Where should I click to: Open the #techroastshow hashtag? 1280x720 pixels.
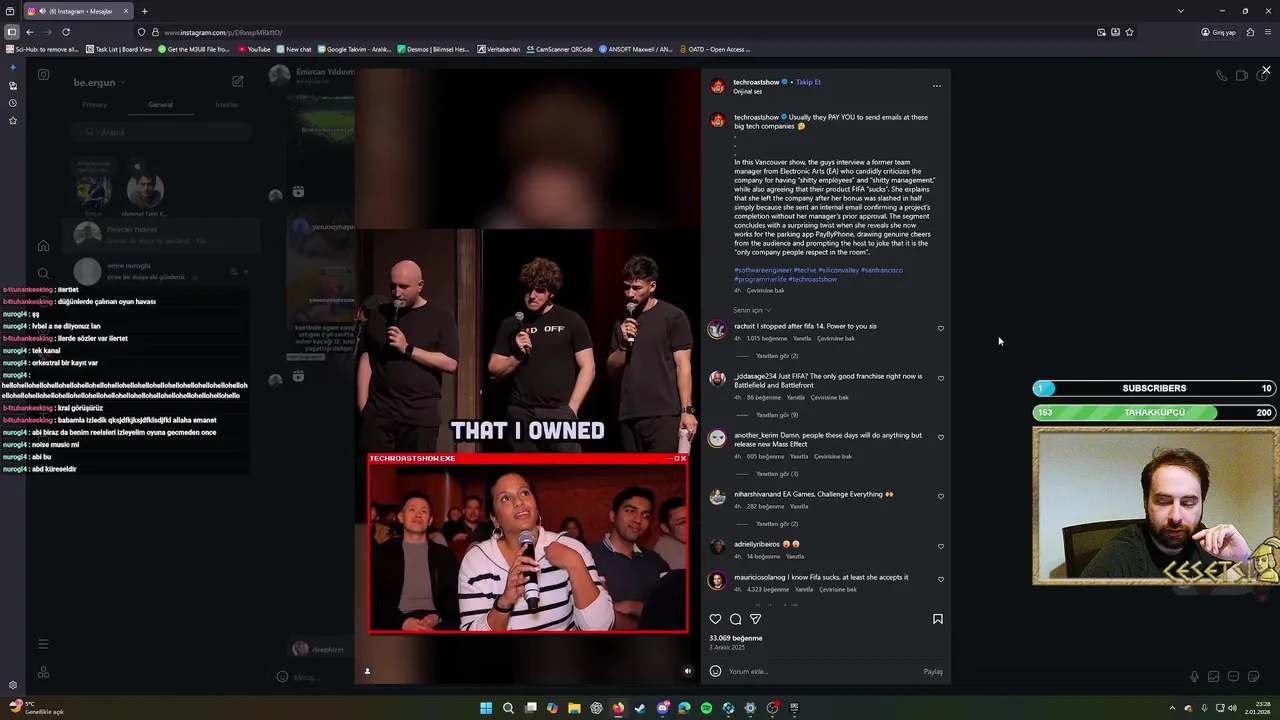click(812, 279)
